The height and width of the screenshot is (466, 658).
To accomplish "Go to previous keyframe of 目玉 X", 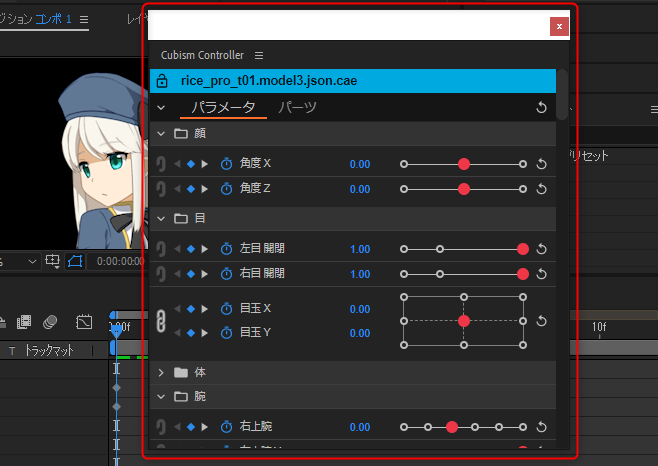I will pyautogui.click(x=178, y=309).
